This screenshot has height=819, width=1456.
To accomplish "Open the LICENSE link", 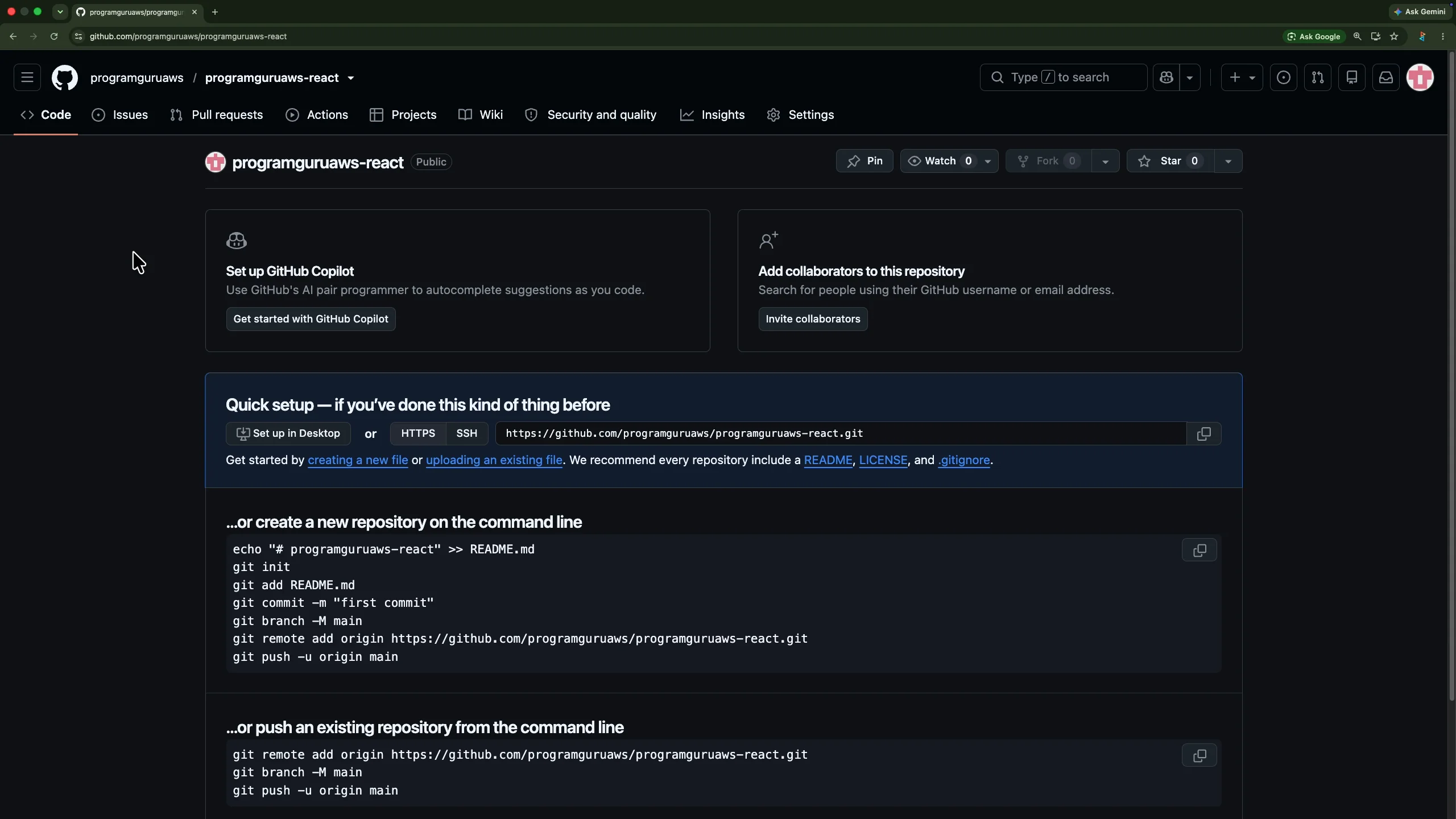I will click(883, 460).
